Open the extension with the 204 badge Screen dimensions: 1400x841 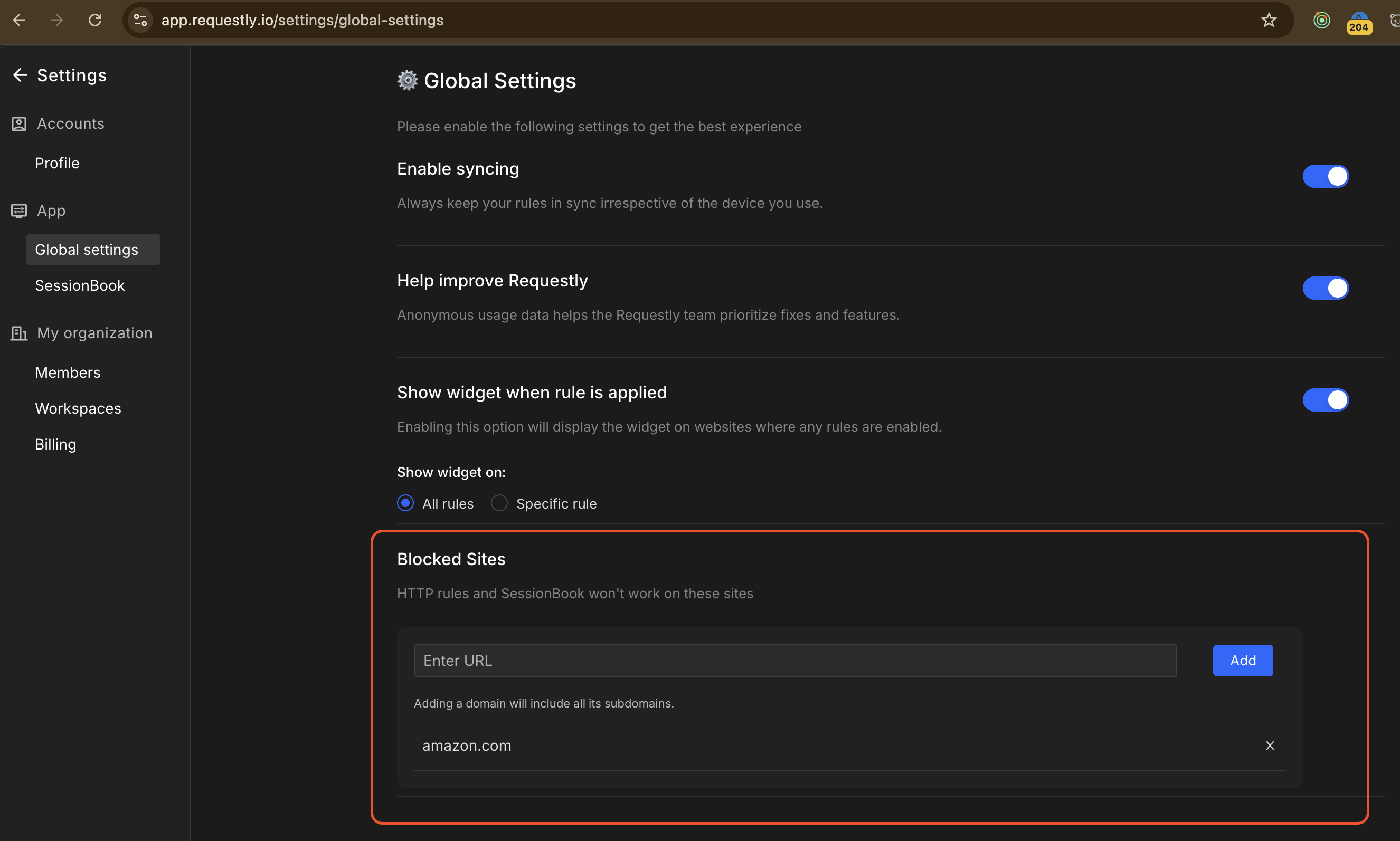point(1359,22)
